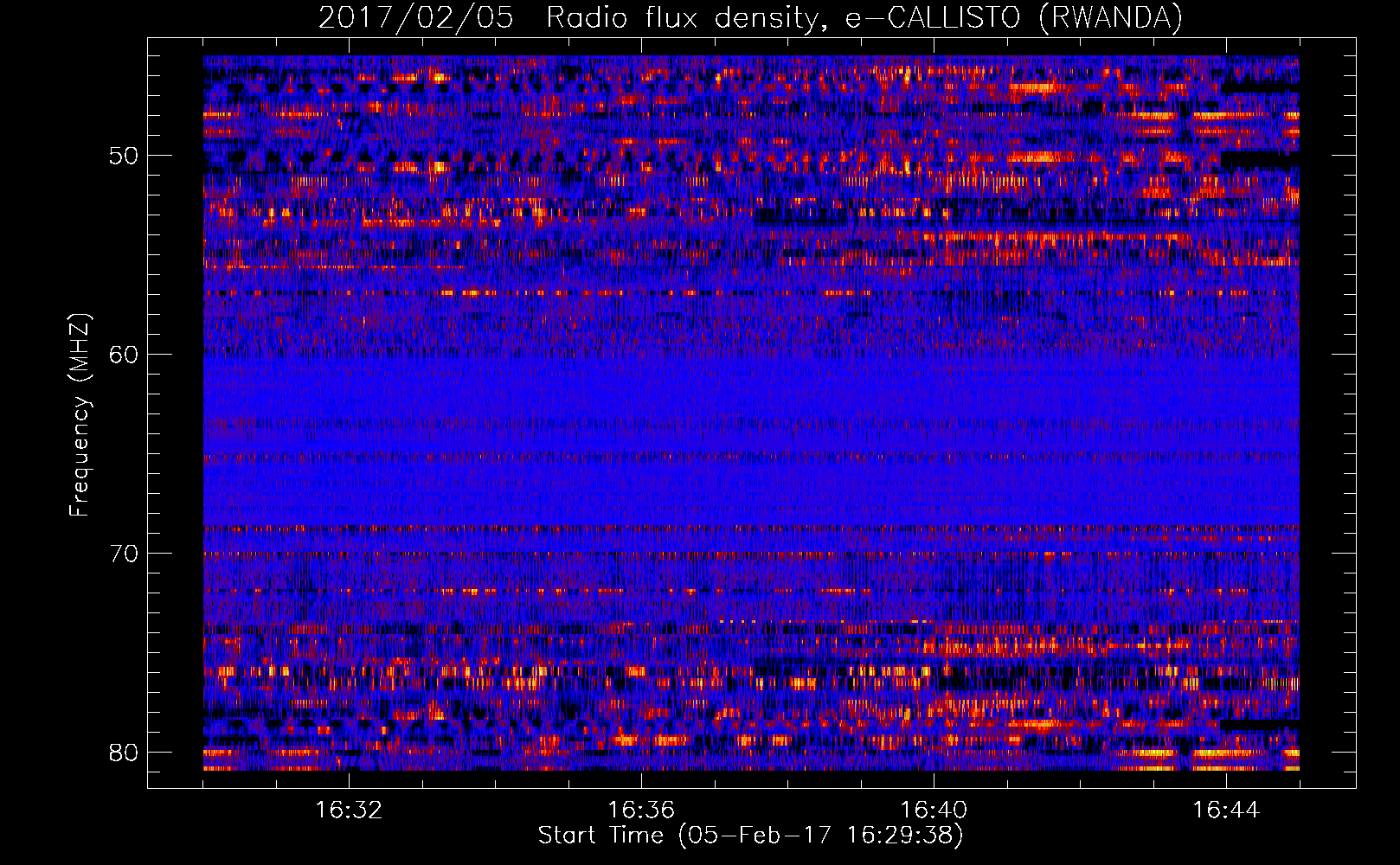
Task: Click the '16:40' time tick label
Action: point(934,811)
